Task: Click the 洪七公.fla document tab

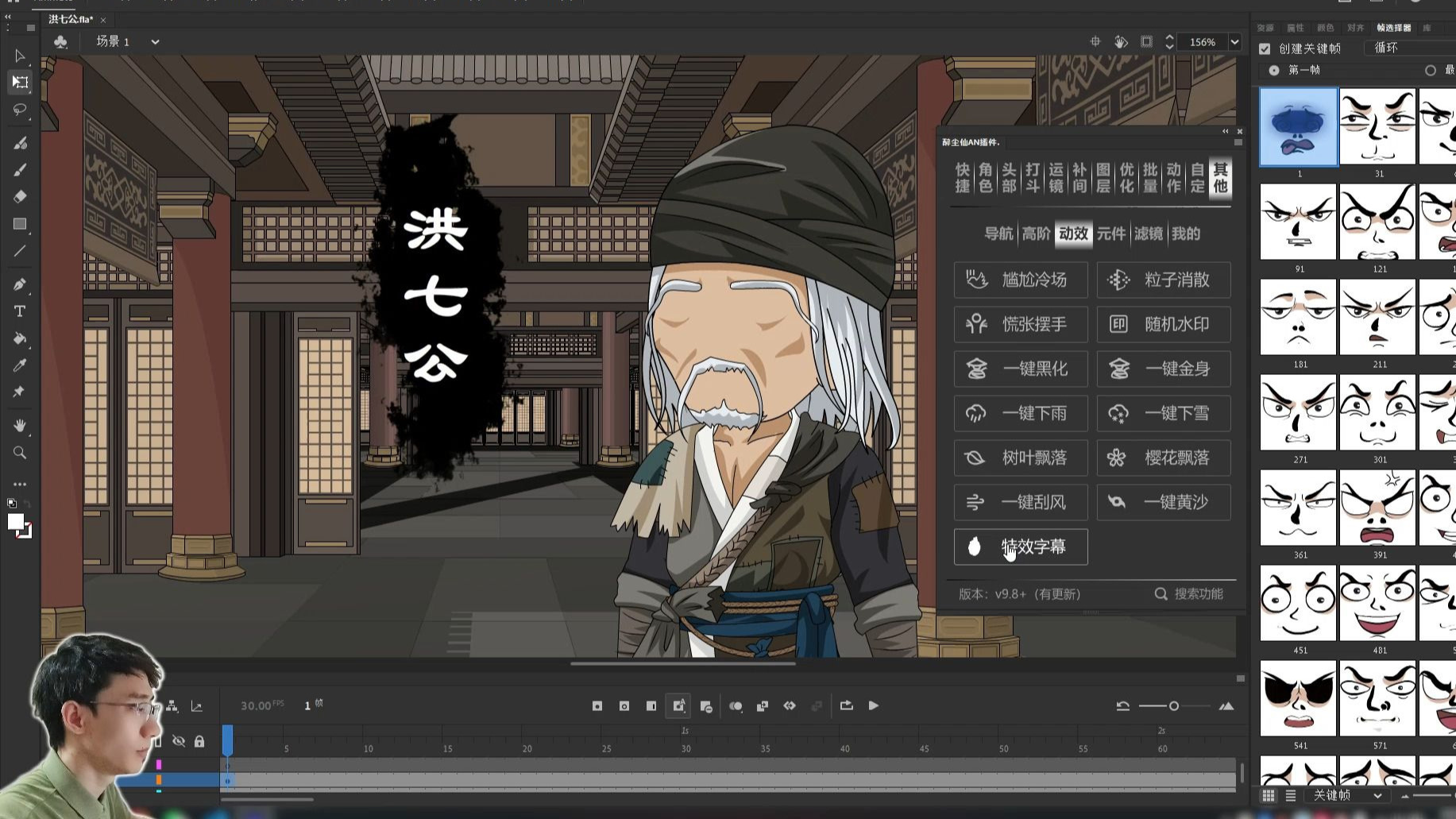Action: point(71,19)
